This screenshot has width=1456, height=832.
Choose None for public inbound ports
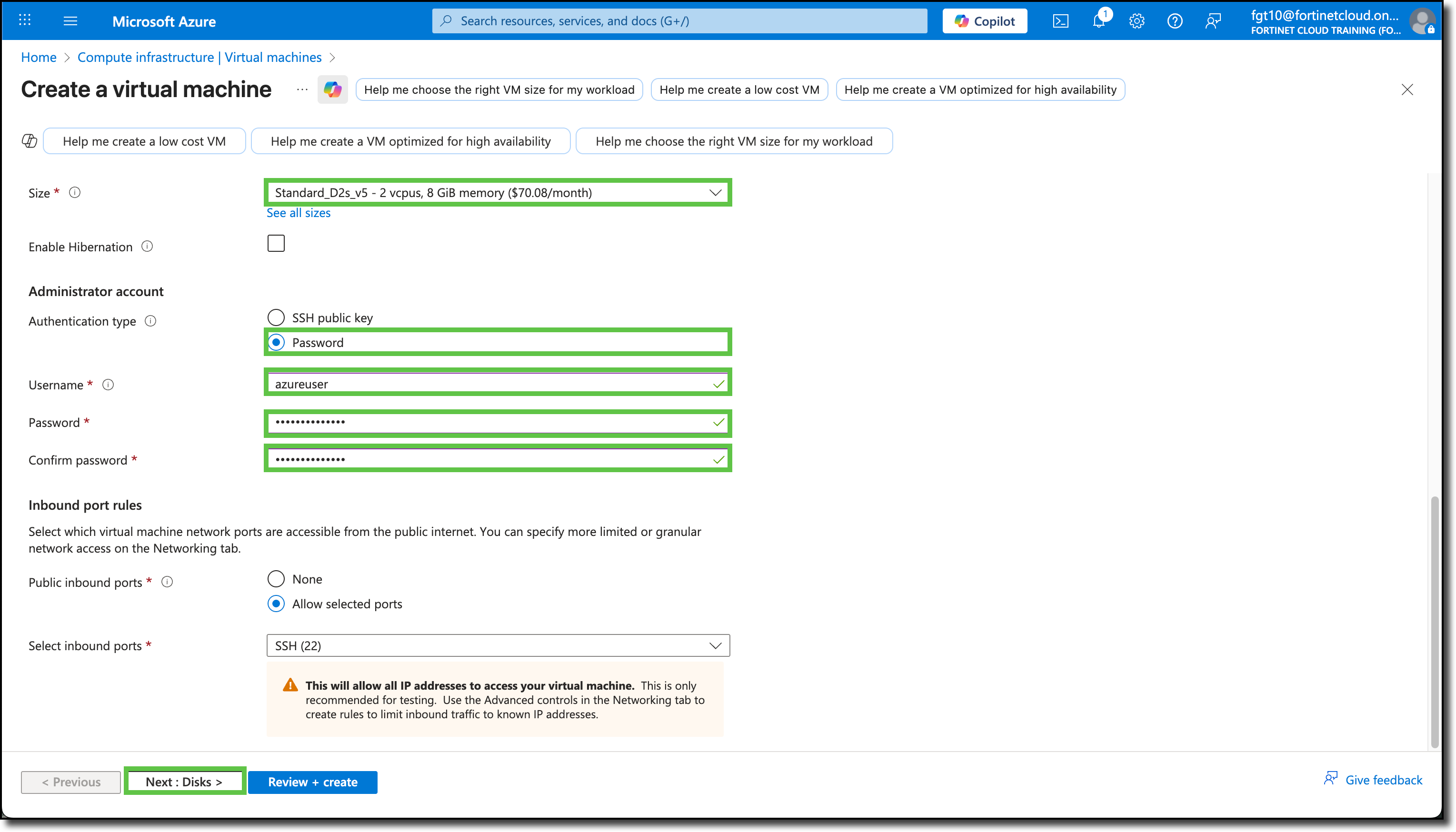[276, 578]
